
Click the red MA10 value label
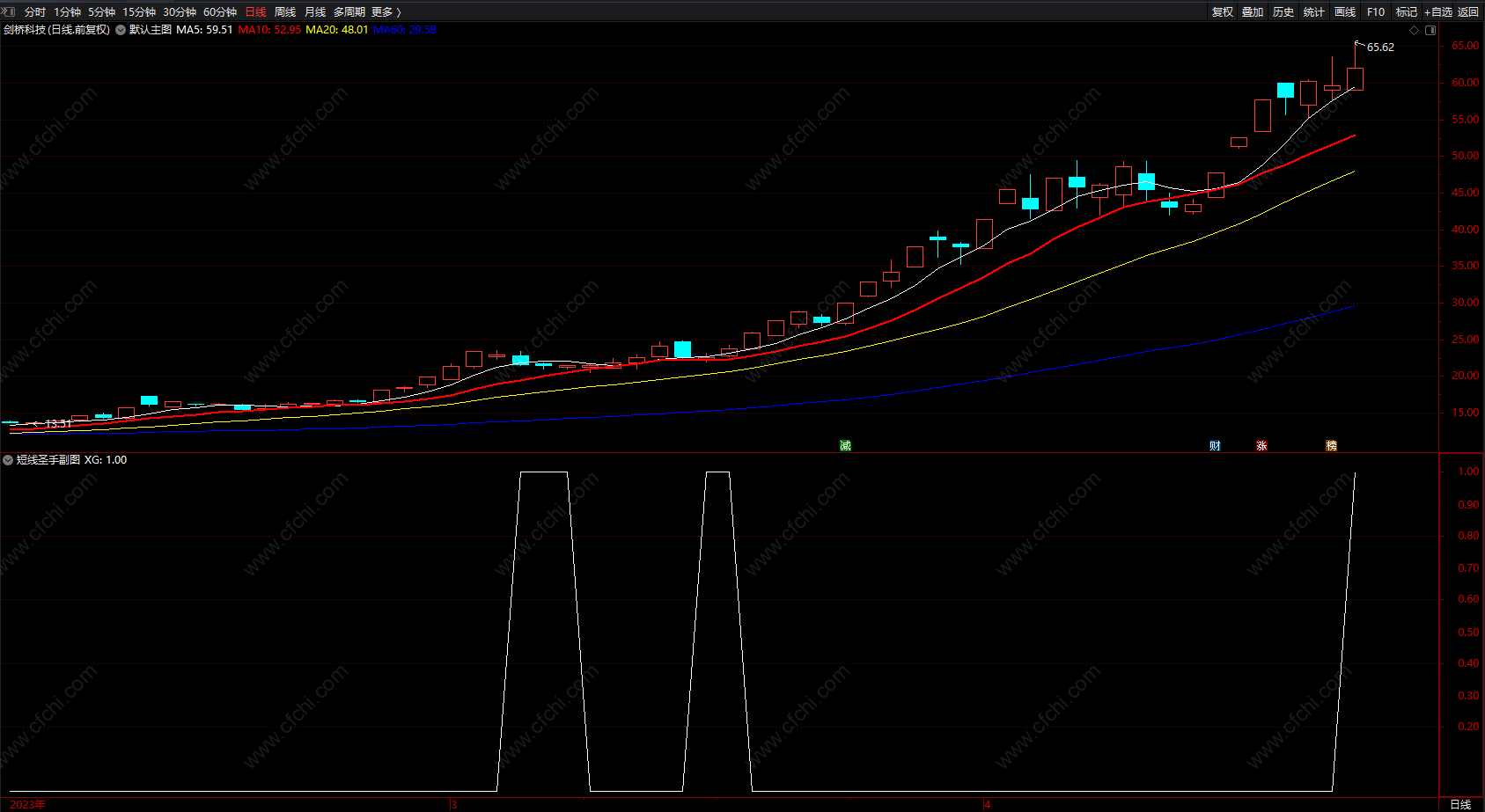coord(269,30)
